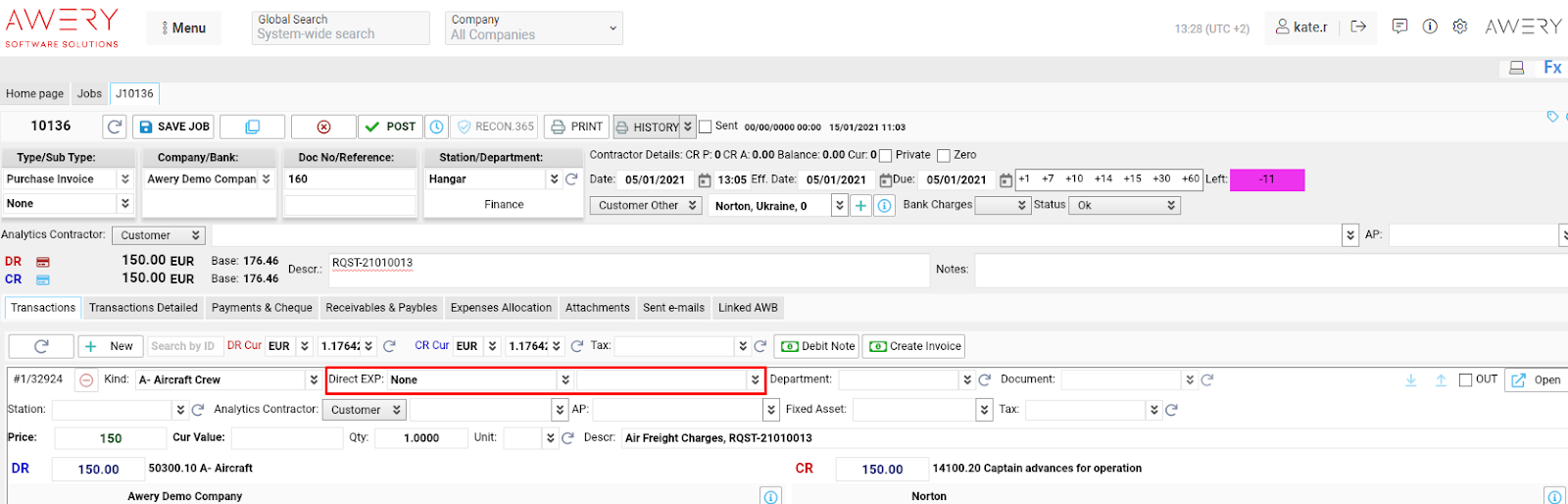This screenshot has width=1568, height=504.
Task: Click the refresh icon next to job 10136
Action: pos(115,126)
